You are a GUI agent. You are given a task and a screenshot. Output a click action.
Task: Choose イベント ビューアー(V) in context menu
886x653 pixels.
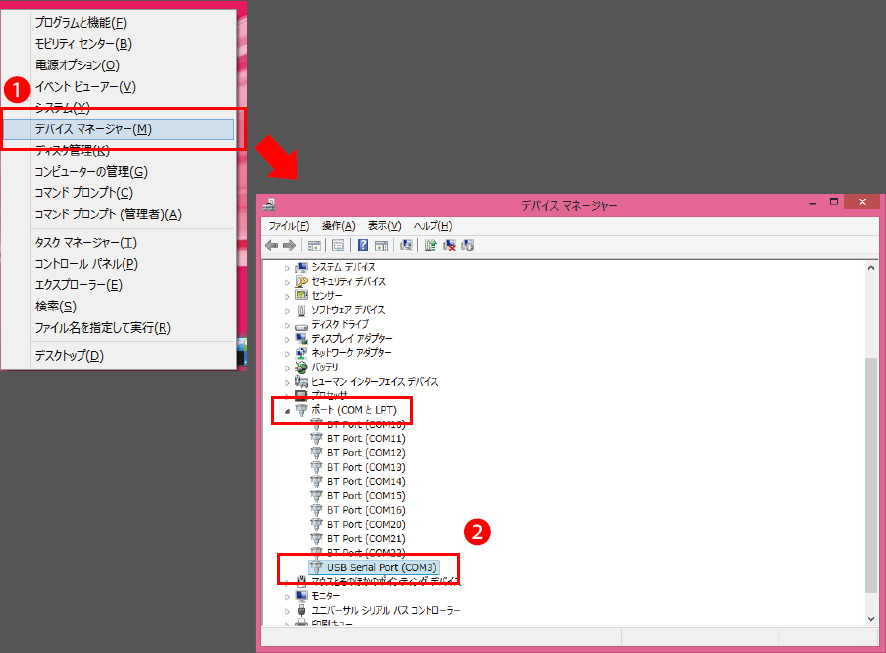click(x=119, y=87)
